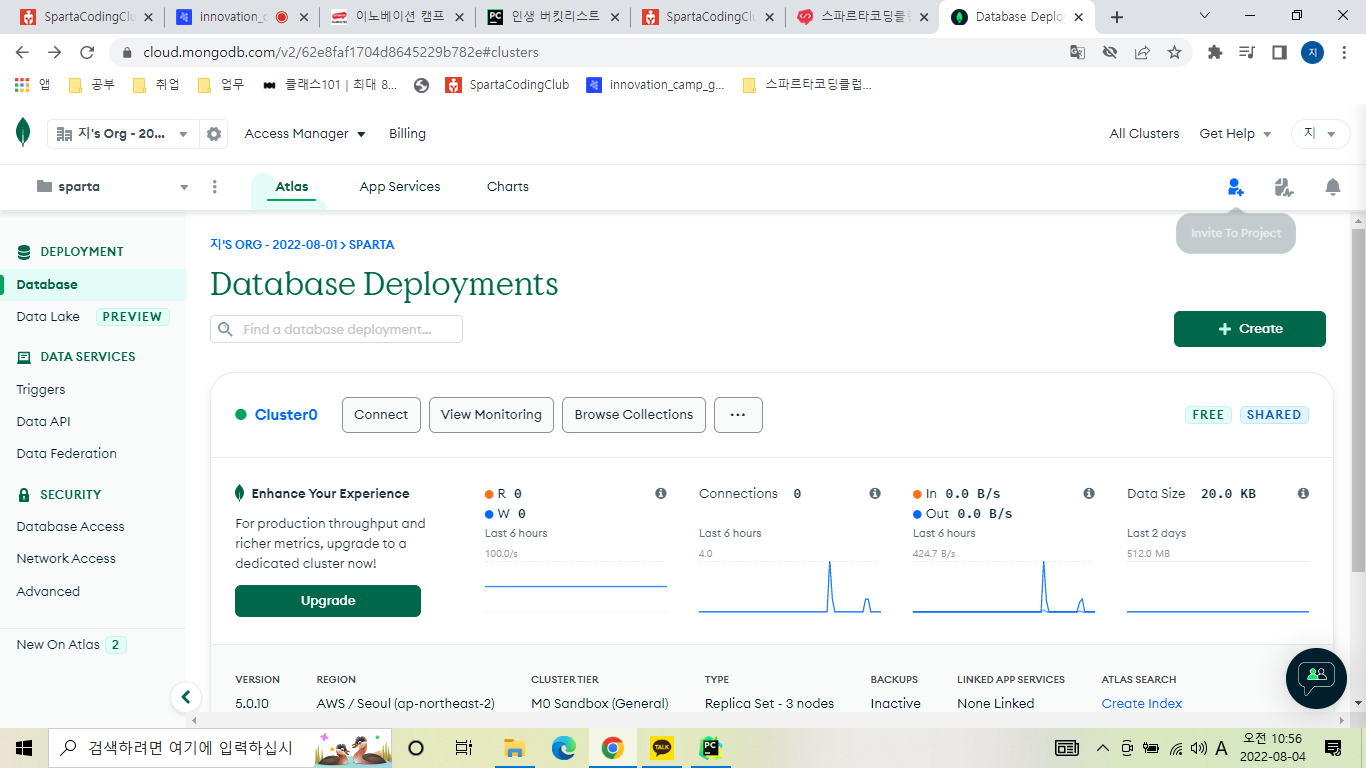1366x768 pixels.
Task: Expand the organization selector dropdown
Action: point(122,134)
